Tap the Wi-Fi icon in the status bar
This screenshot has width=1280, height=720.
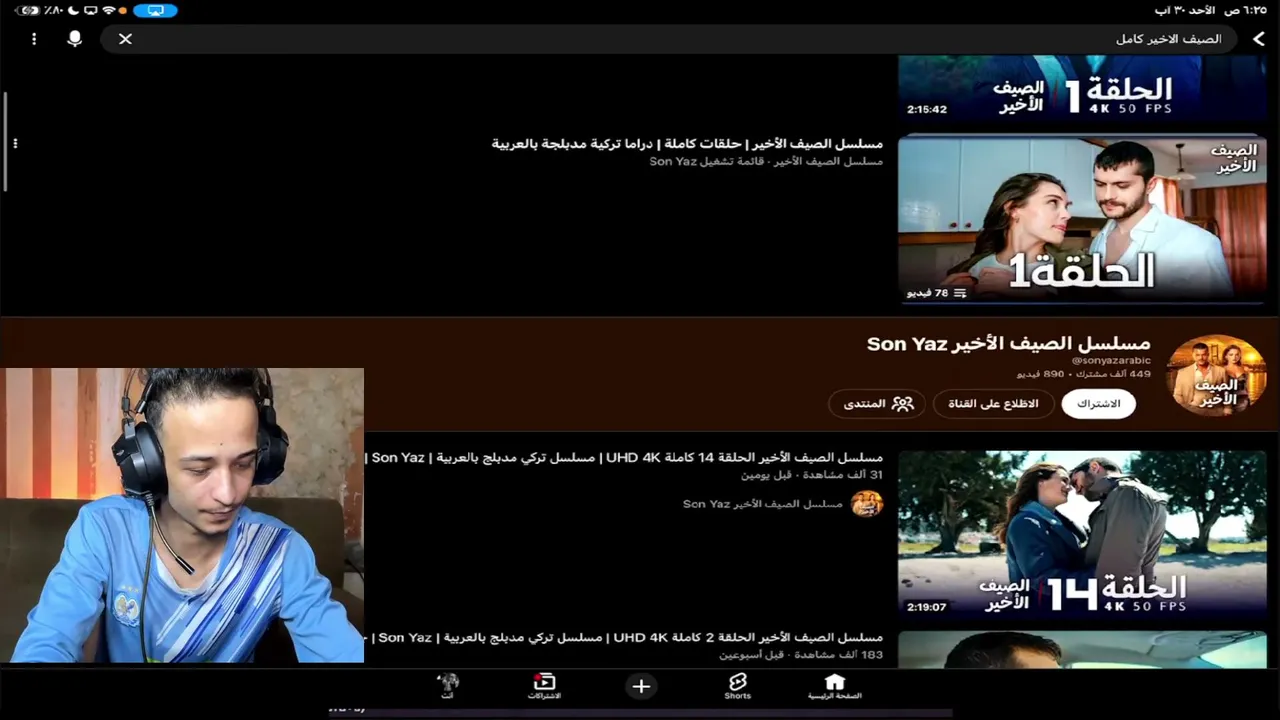tap(109, 10)
